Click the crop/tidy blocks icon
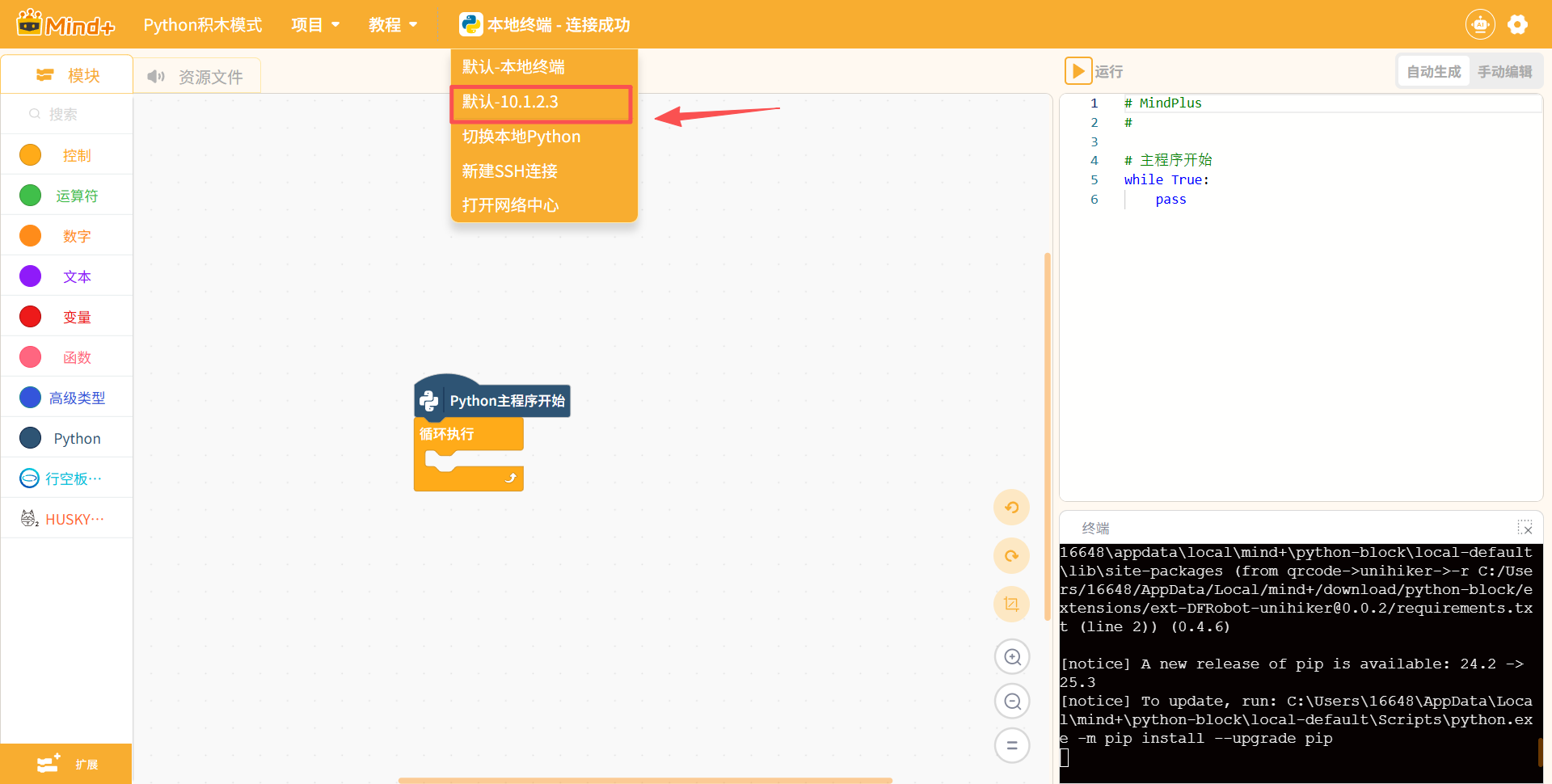The image size is (1552, 784). [1011, 604]
